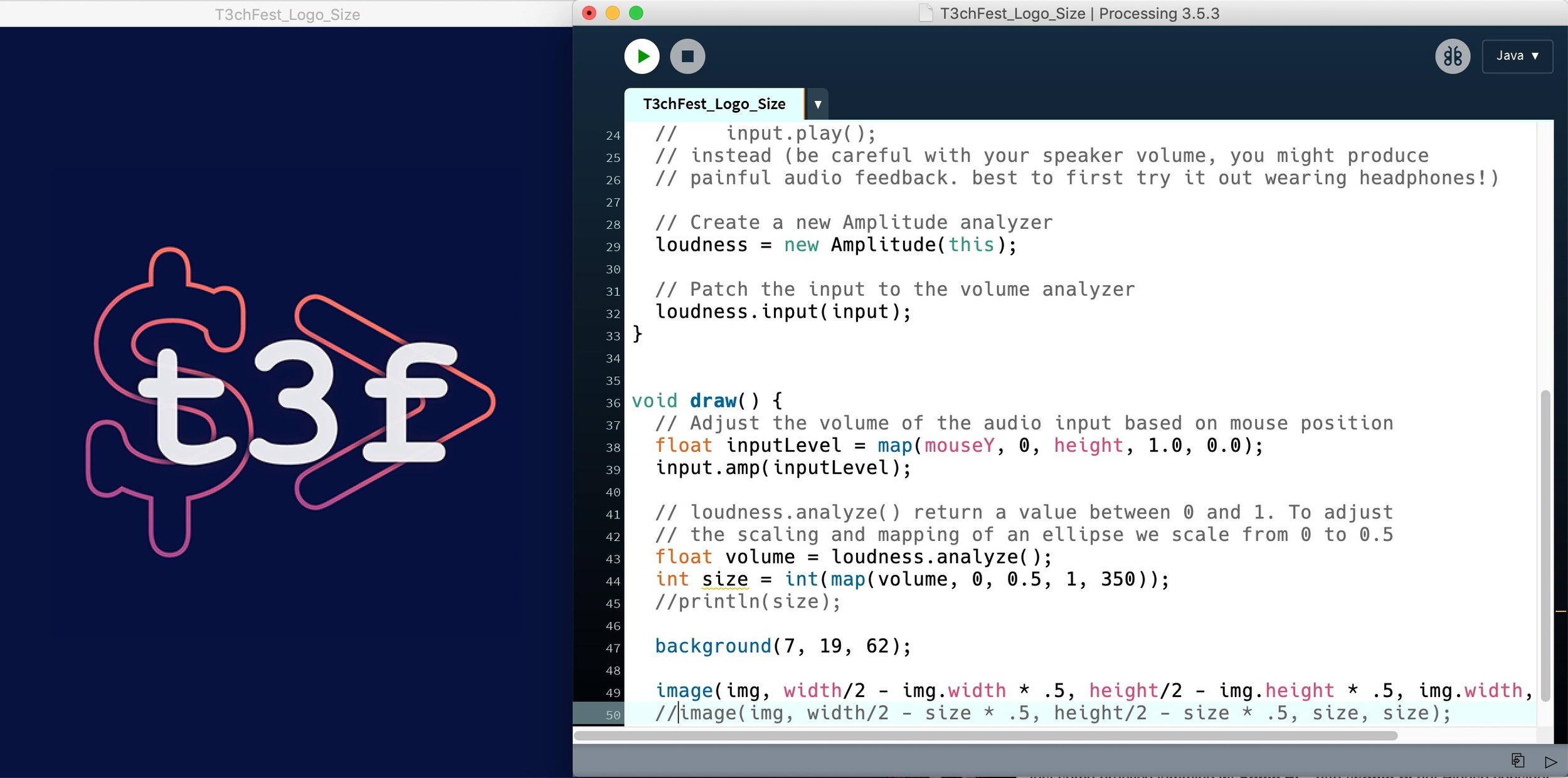Click the t3f logo image in sketch window
Image resolution: width=1568 pixels, height=778 pixels.
[x=289, y=401]
